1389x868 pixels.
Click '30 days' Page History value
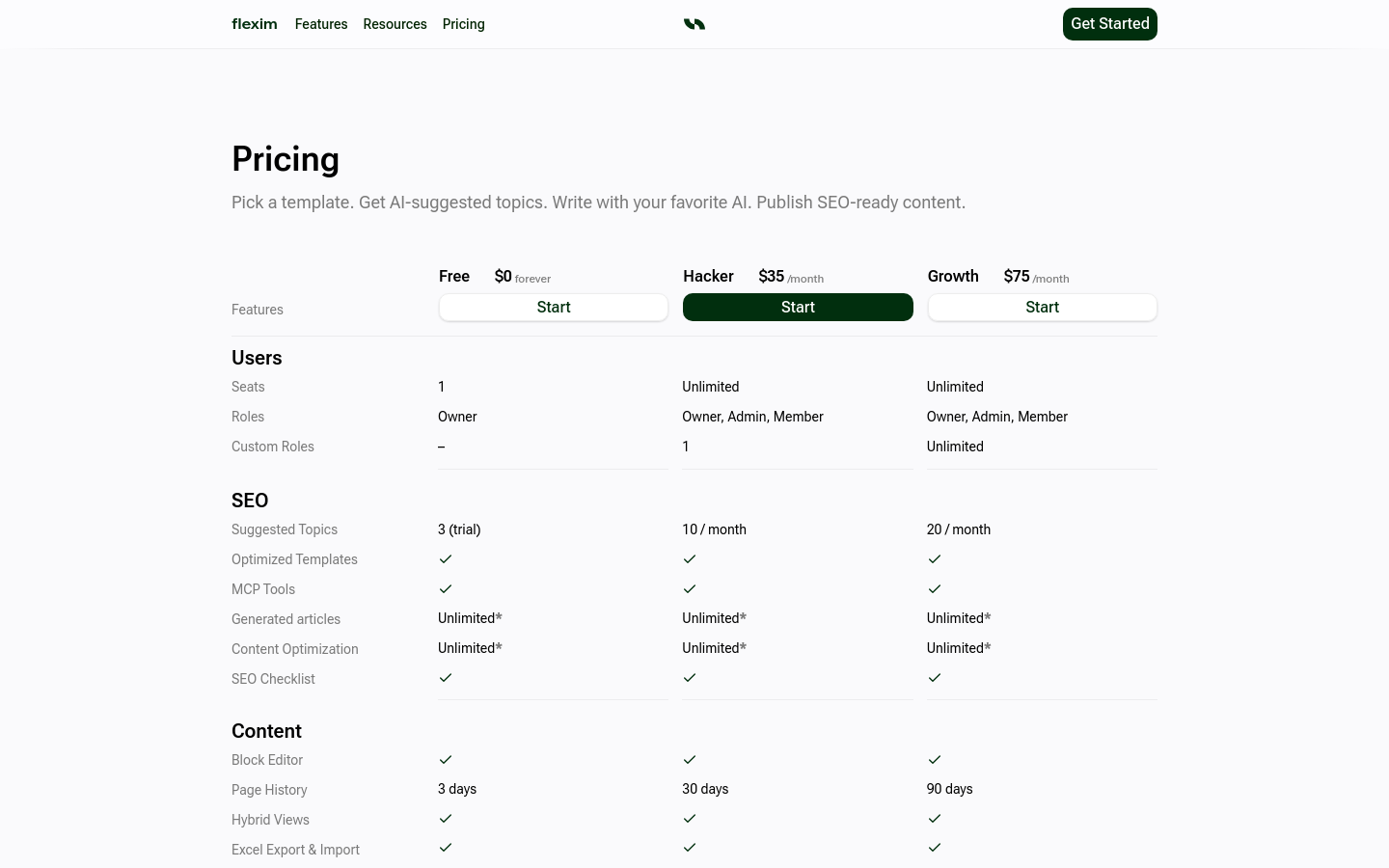point(705,789)
